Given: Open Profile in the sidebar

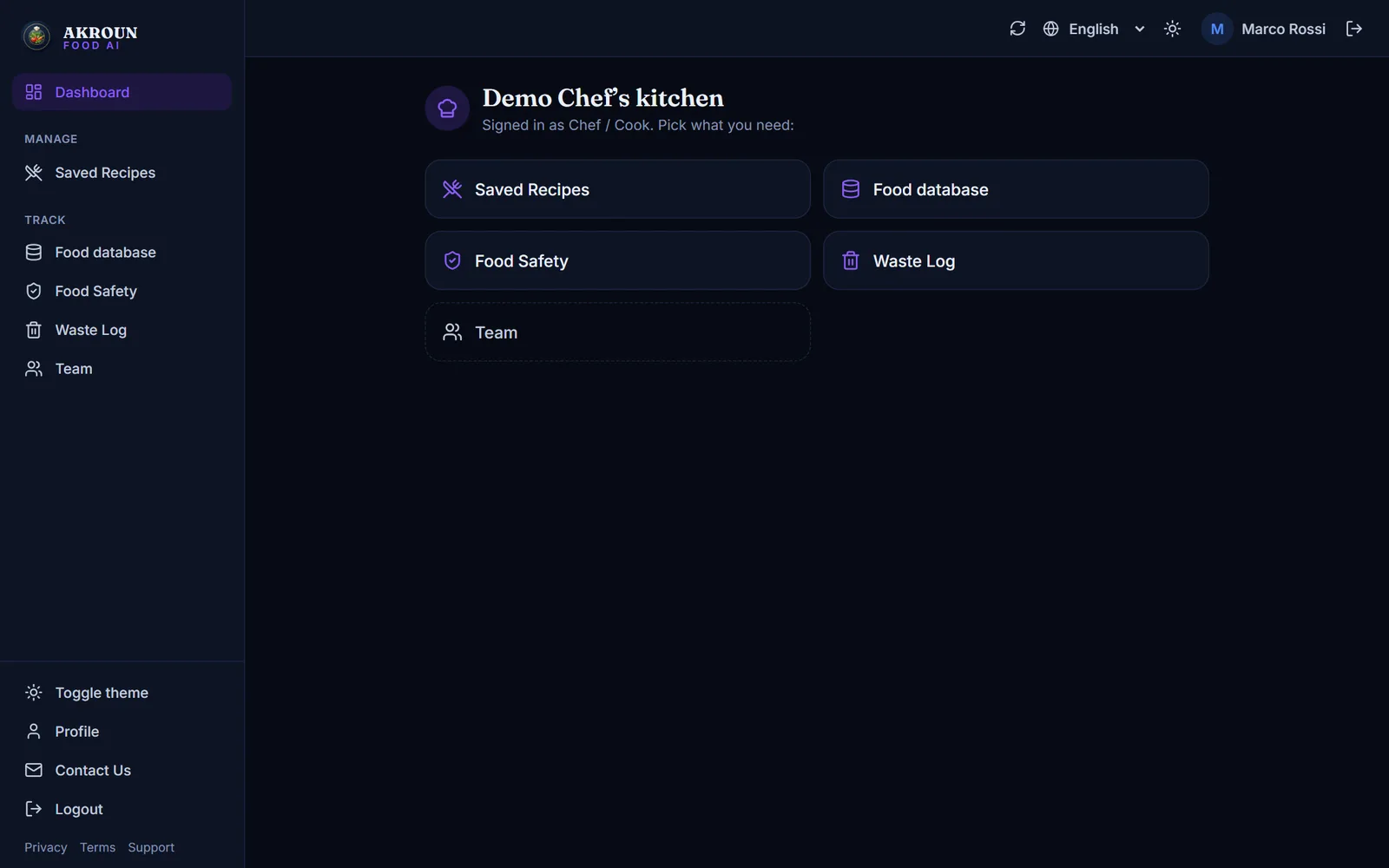Looking at the screenshot, I should click(x=122, y=732).
